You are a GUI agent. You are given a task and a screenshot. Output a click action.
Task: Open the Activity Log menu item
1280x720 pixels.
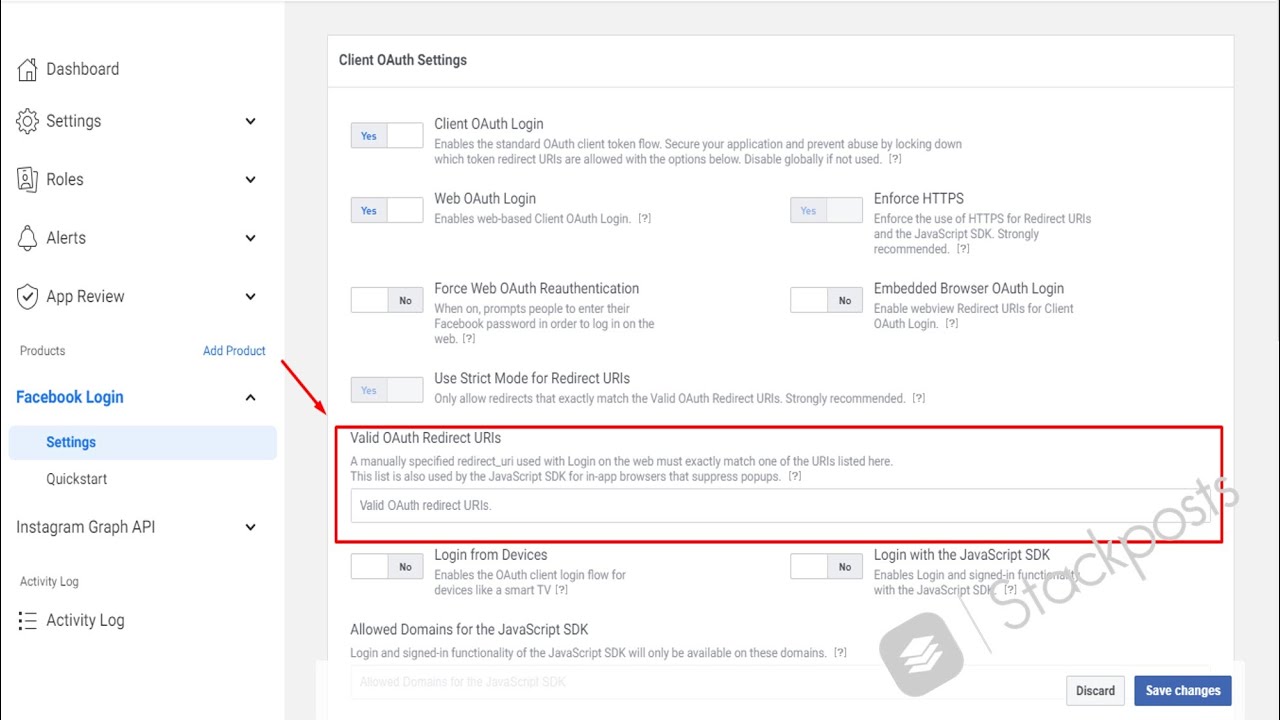[85, 620]
